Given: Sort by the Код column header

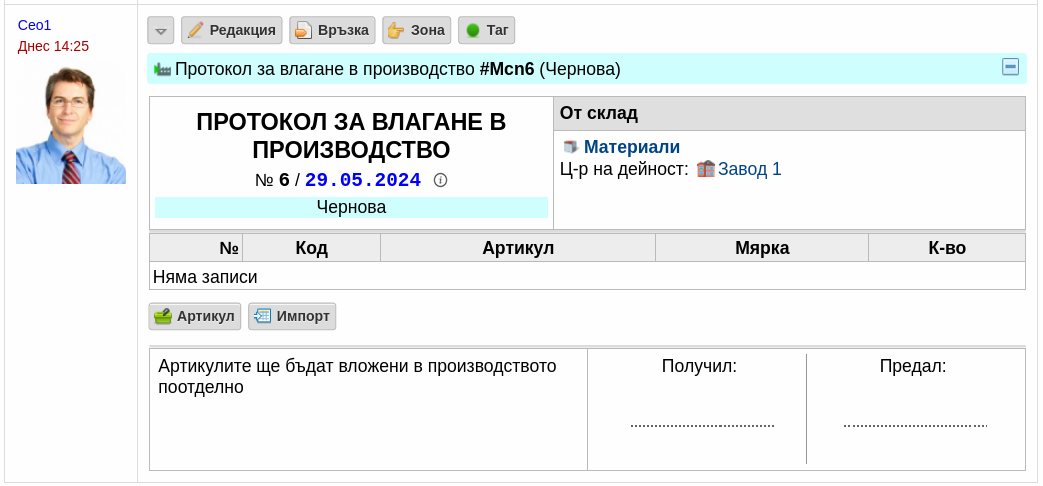Looking at the screenshot, I should tap(311, 248).
